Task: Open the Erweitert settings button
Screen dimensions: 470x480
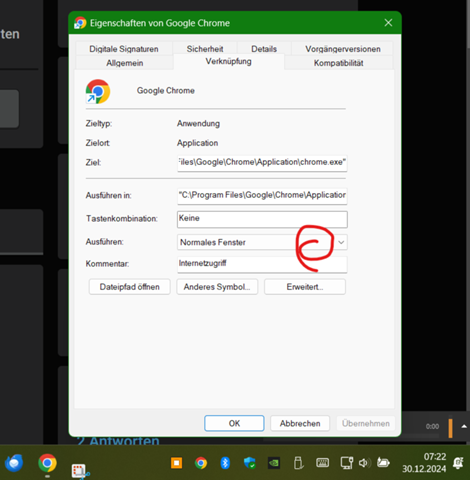Action: [x=305, y=287]
